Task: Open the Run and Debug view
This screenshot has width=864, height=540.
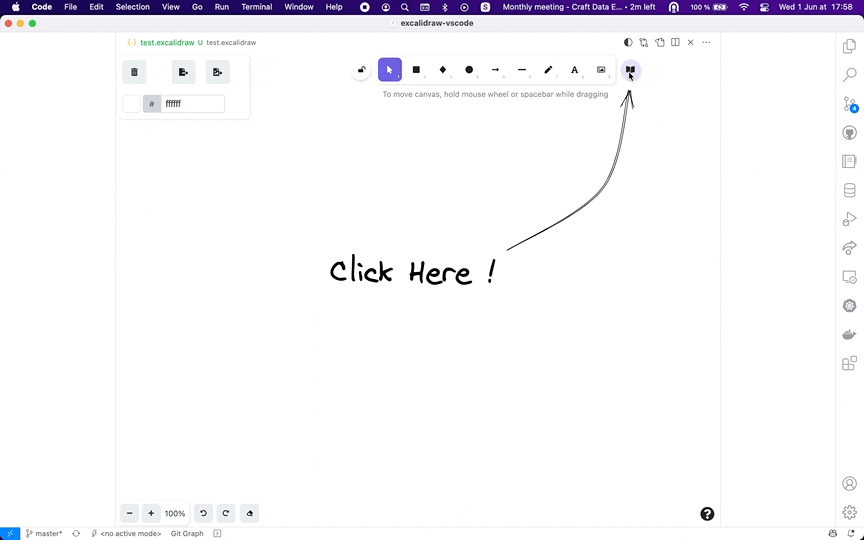Action: click(x=850, y=219)
